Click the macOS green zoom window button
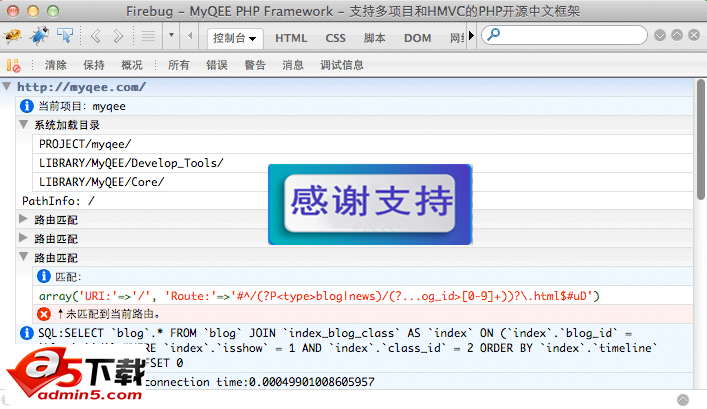Screen dimensions: 707x409 53,11
